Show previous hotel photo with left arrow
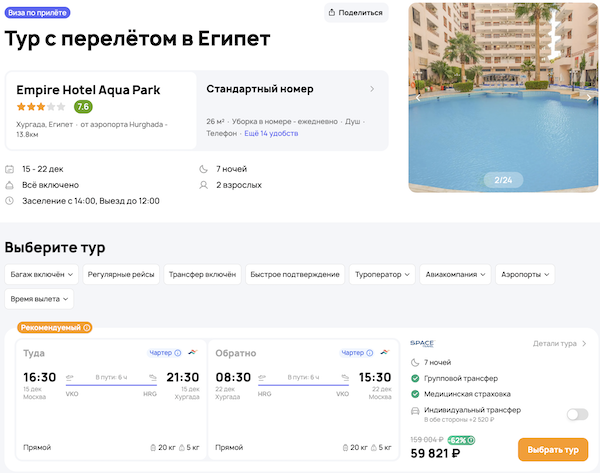The width and height of the screenshot is (600, 473). point(418,97)
